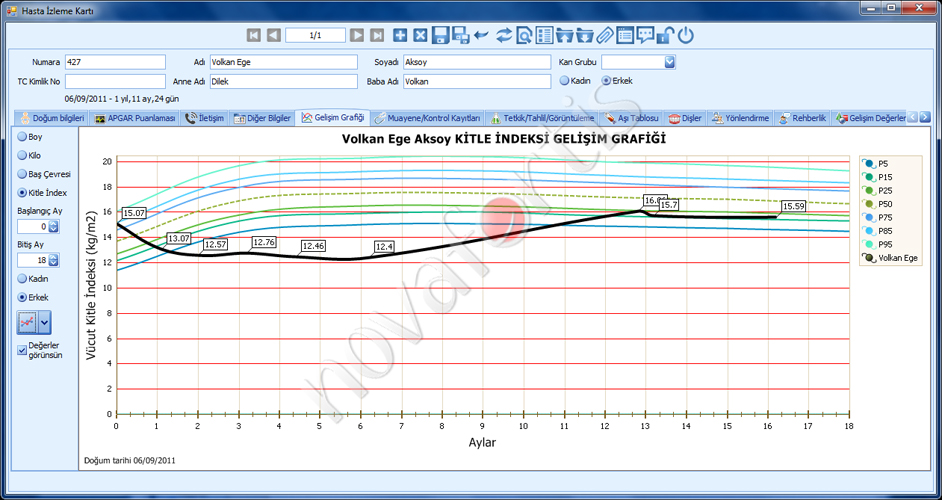Viewport: 942px width, 500px height.
Task: Click record position field showing 1/1
Action: pyautogui.click(x=315, y=35)
